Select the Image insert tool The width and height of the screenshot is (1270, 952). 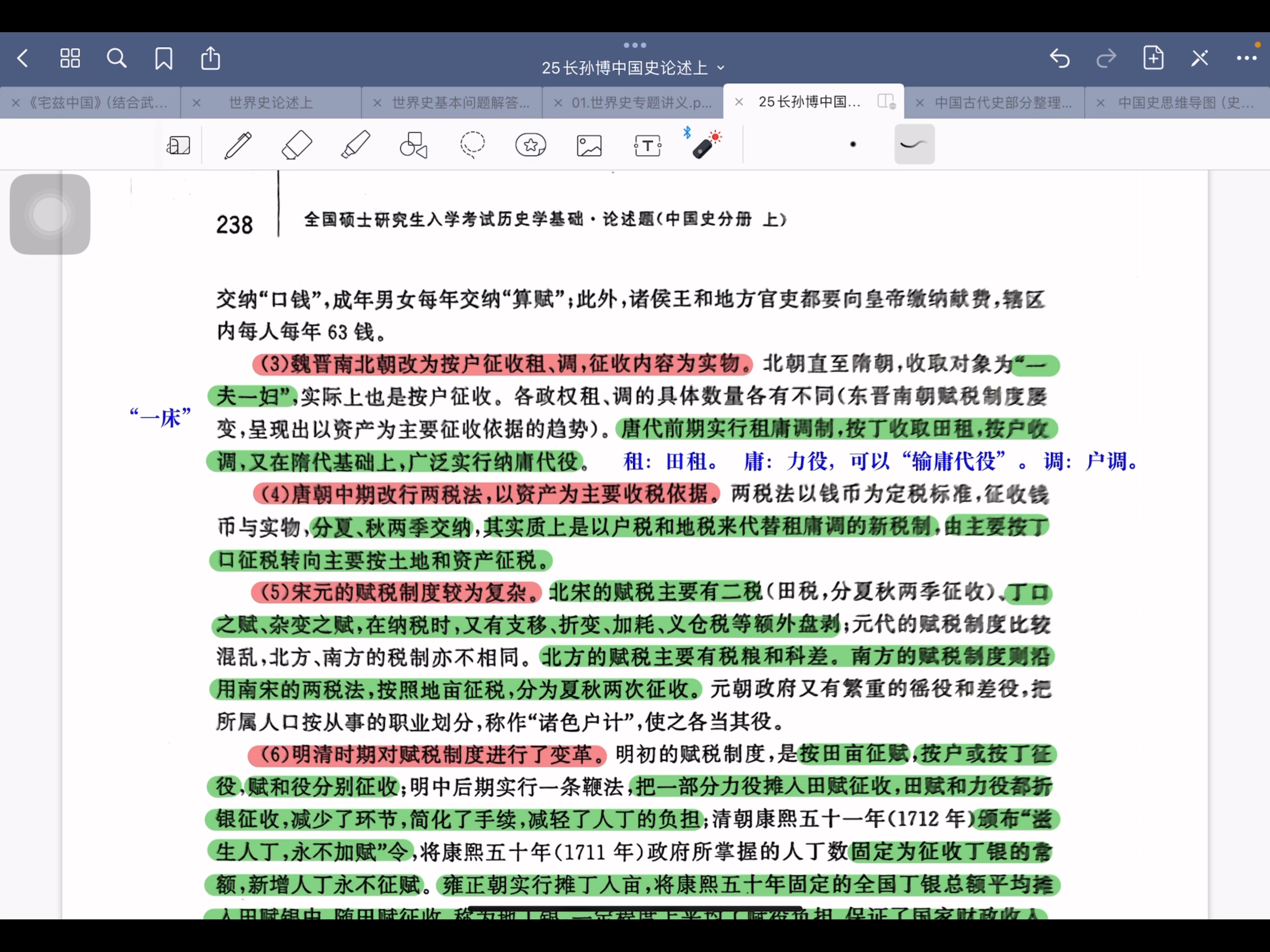pyautogui.click(x=590, y=145)
